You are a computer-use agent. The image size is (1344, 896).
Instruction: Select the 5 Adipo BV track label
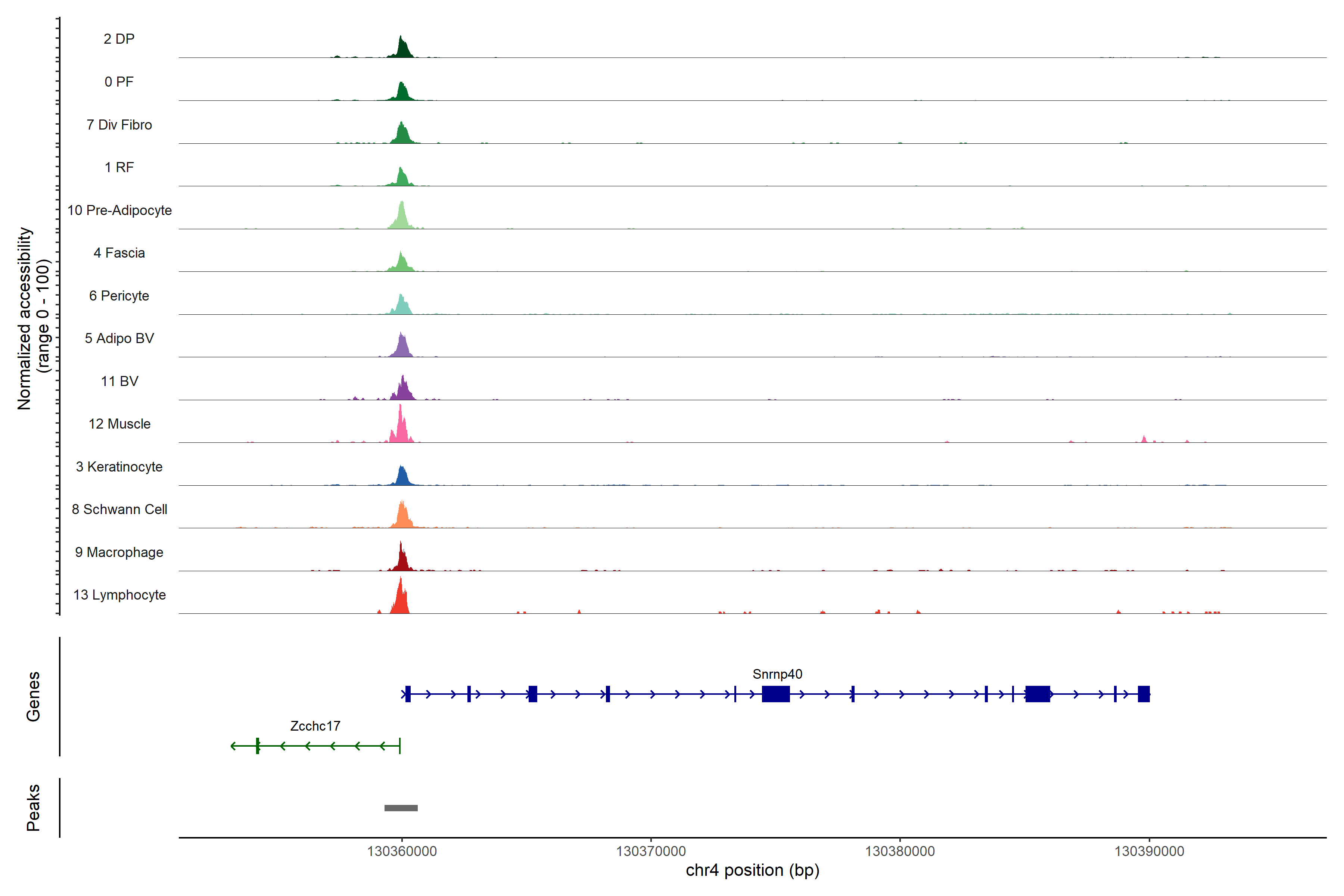click(119, 338)
